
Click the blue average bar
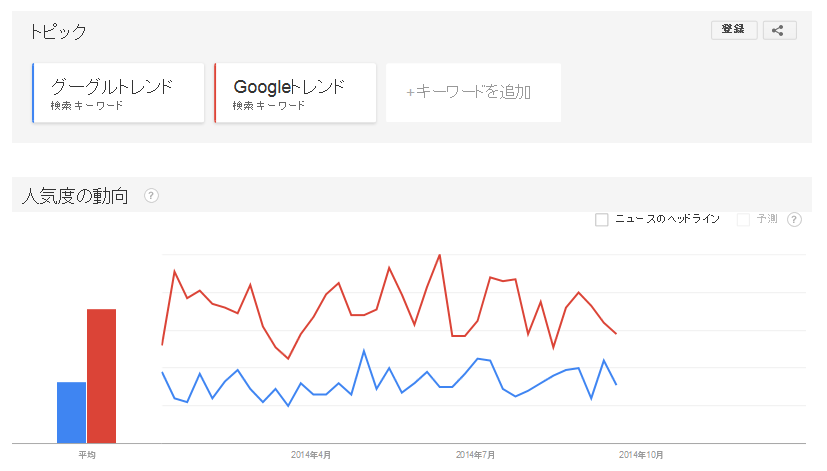point(71,412)
